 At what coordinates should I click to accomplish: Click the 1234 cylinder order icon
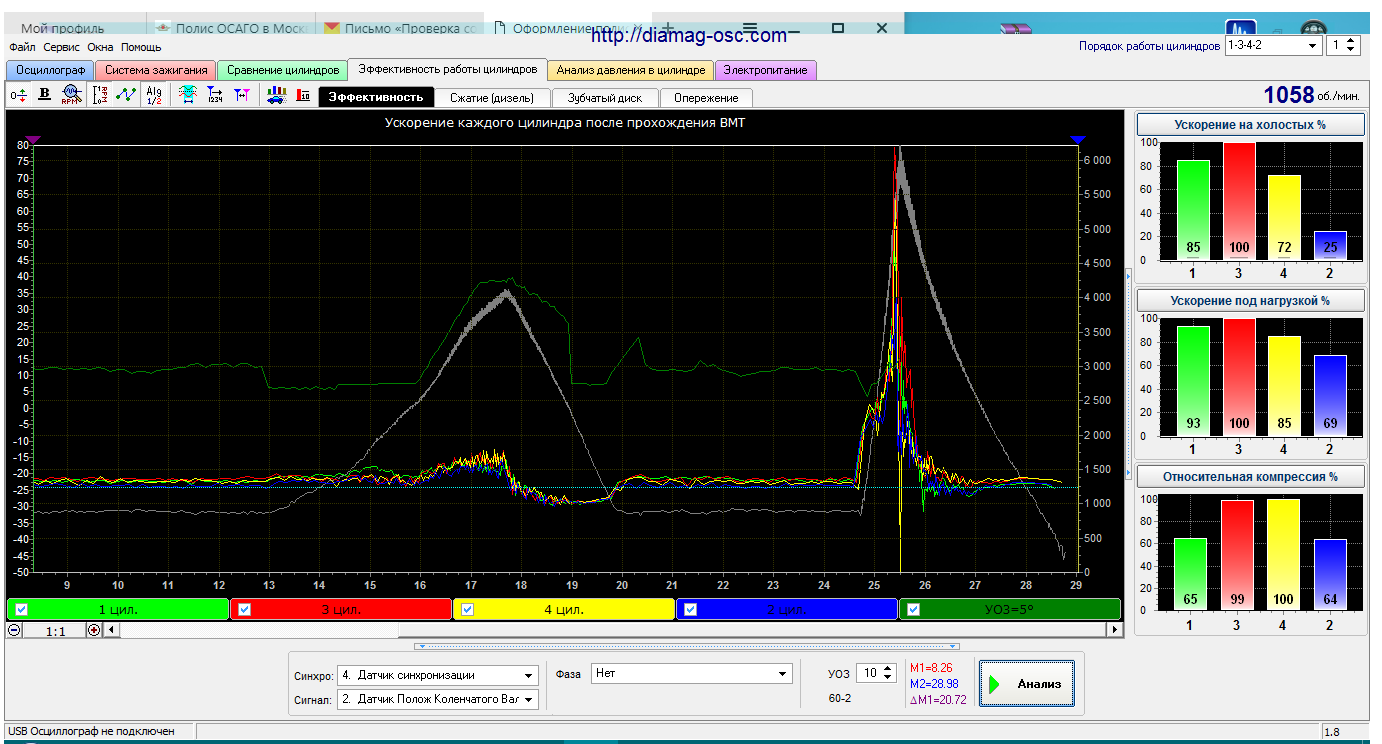[214, 95]
